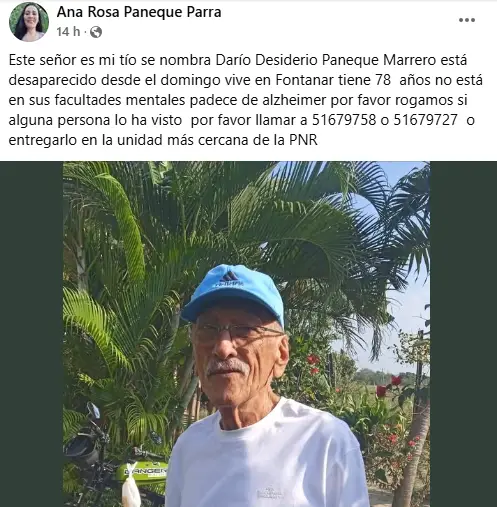This screenshot has width=497, height=507.
Task: Open the three-dot post options menu
Action: click(x=467, y=20)
